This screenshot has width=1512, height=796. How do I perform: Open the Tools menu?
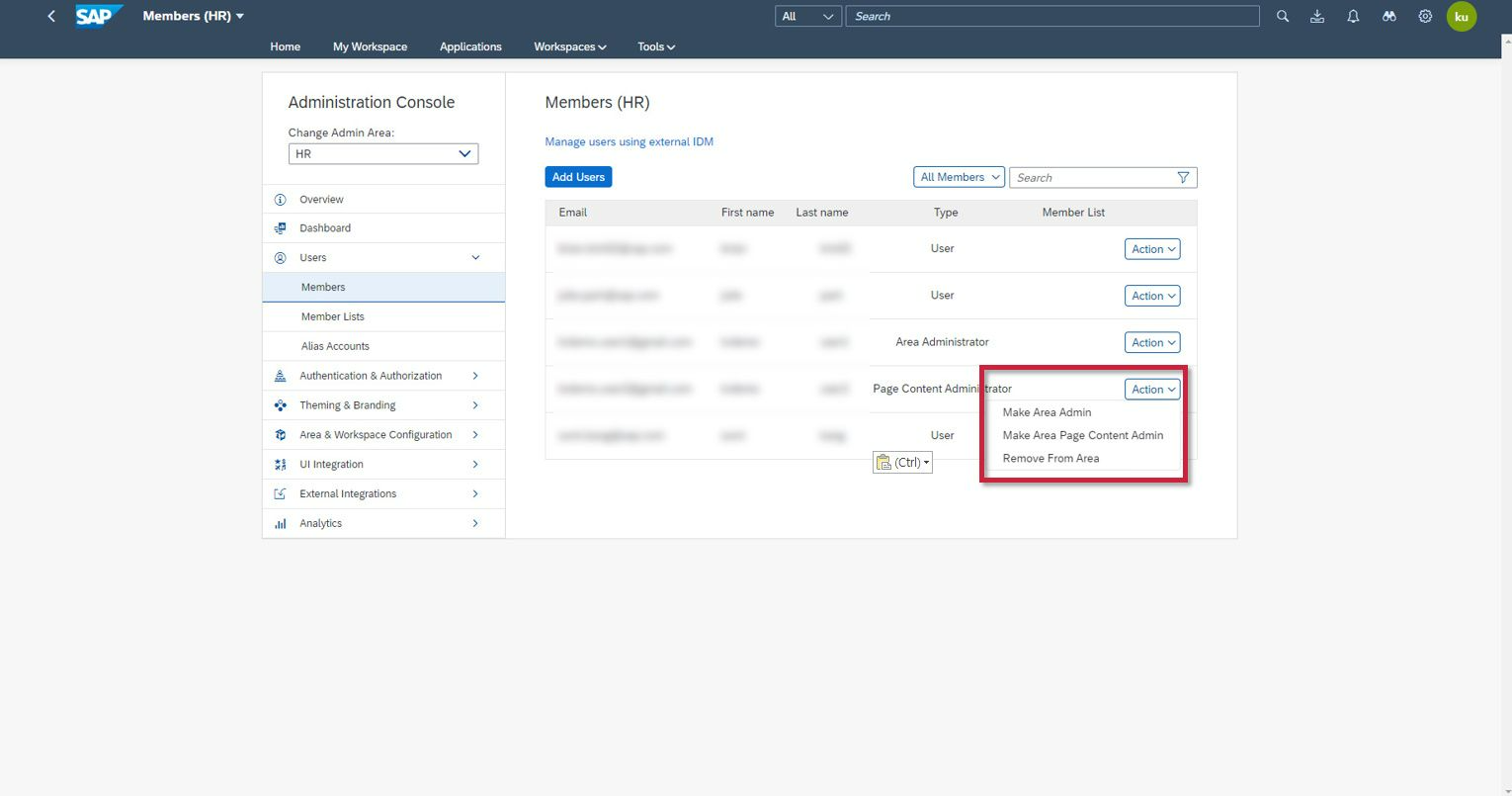pos(656,46)
